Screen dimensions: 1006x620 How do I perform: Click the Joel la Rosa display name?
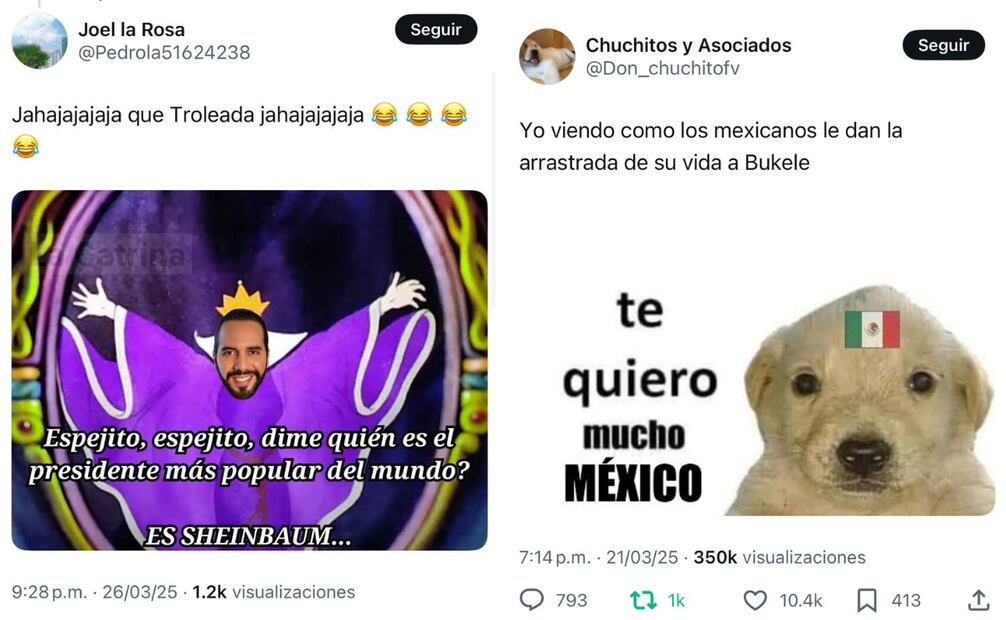point(132,30)
